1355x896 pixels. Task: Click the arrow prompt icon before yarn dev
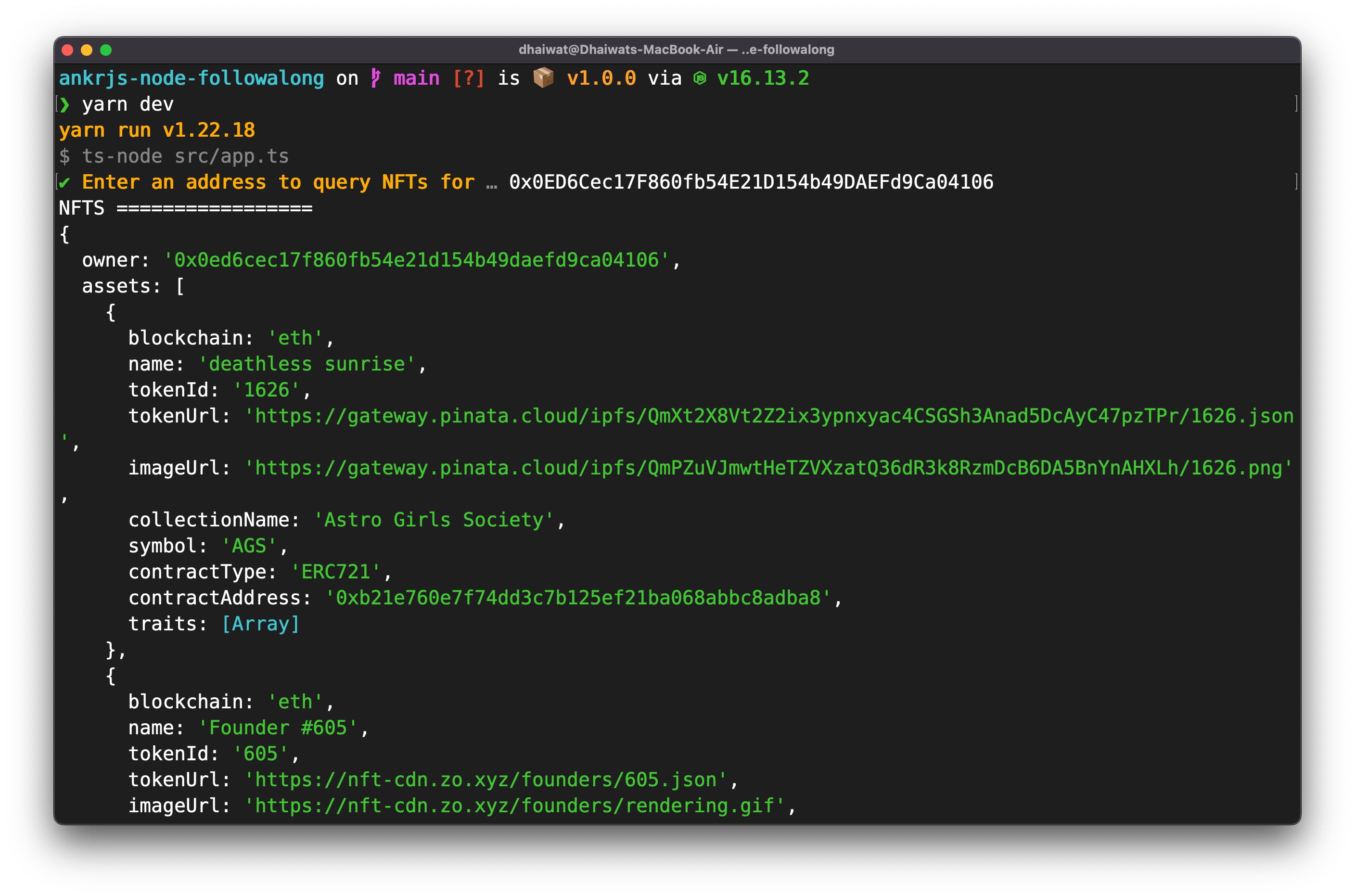64,104
